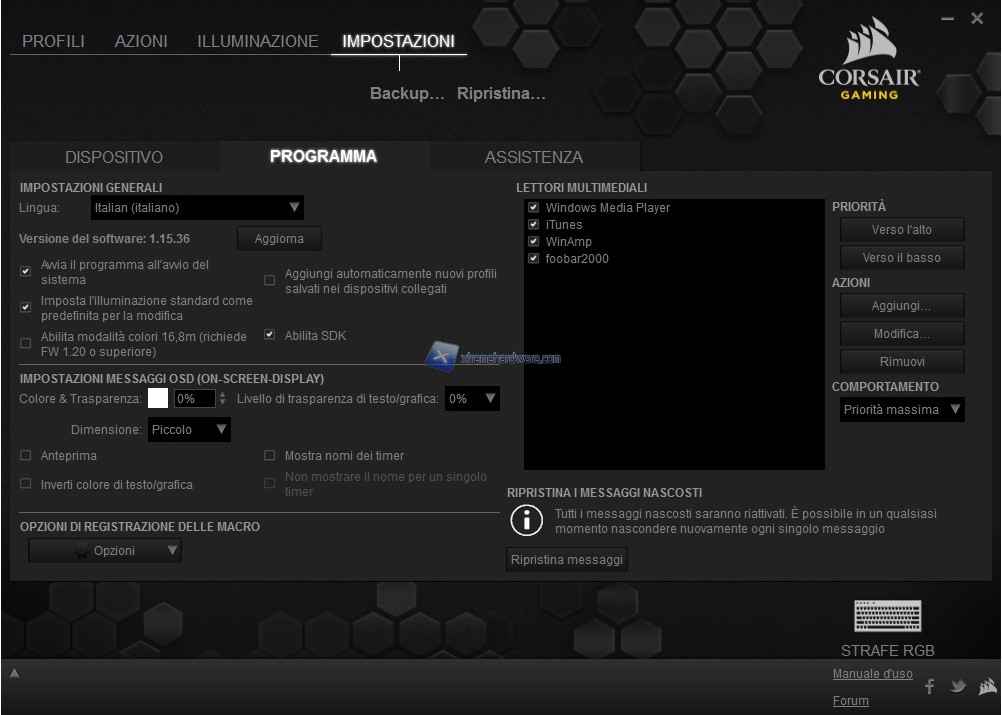Open the ASSISTENZA tab
This screenshot has width=1002, height=715.
pos(533,157)
